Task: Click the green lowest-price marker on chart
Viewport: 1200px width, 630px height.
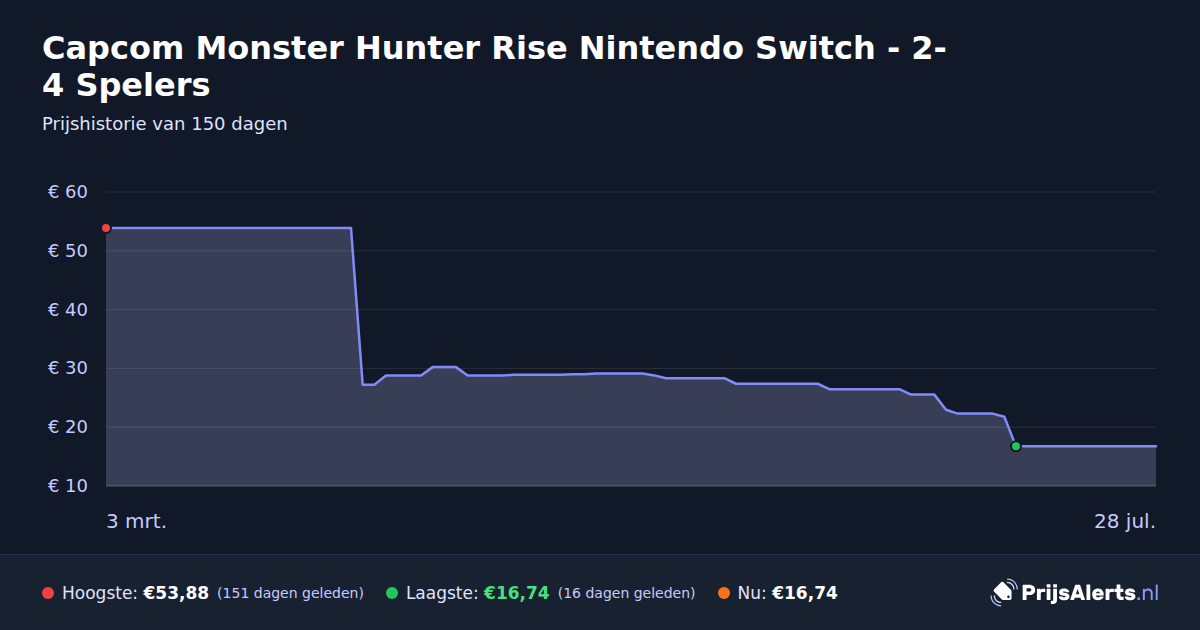Action: point(1015,446)
